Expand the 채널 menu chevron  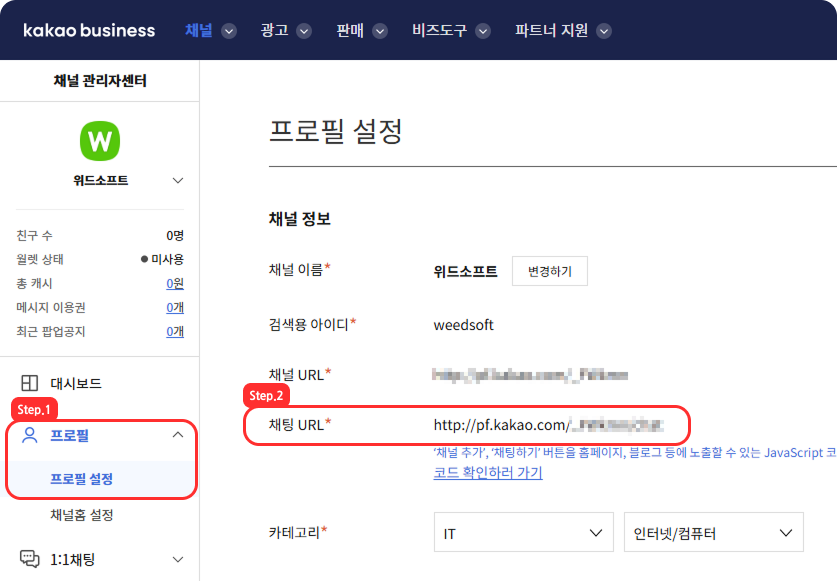pos(229,32)
